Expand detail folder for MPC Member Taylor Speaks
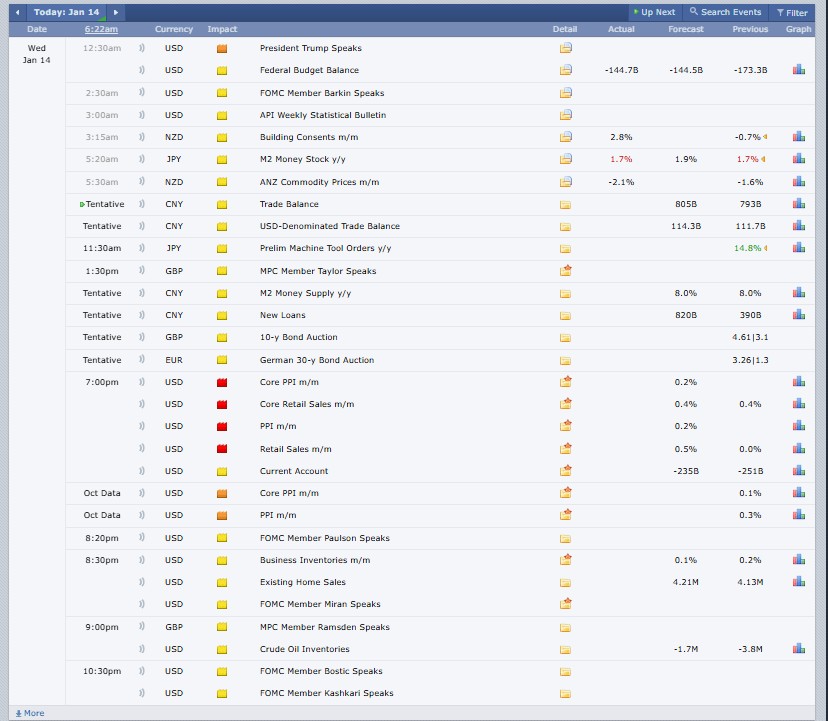This screenshot has width=828, height=721. (566, 271)
